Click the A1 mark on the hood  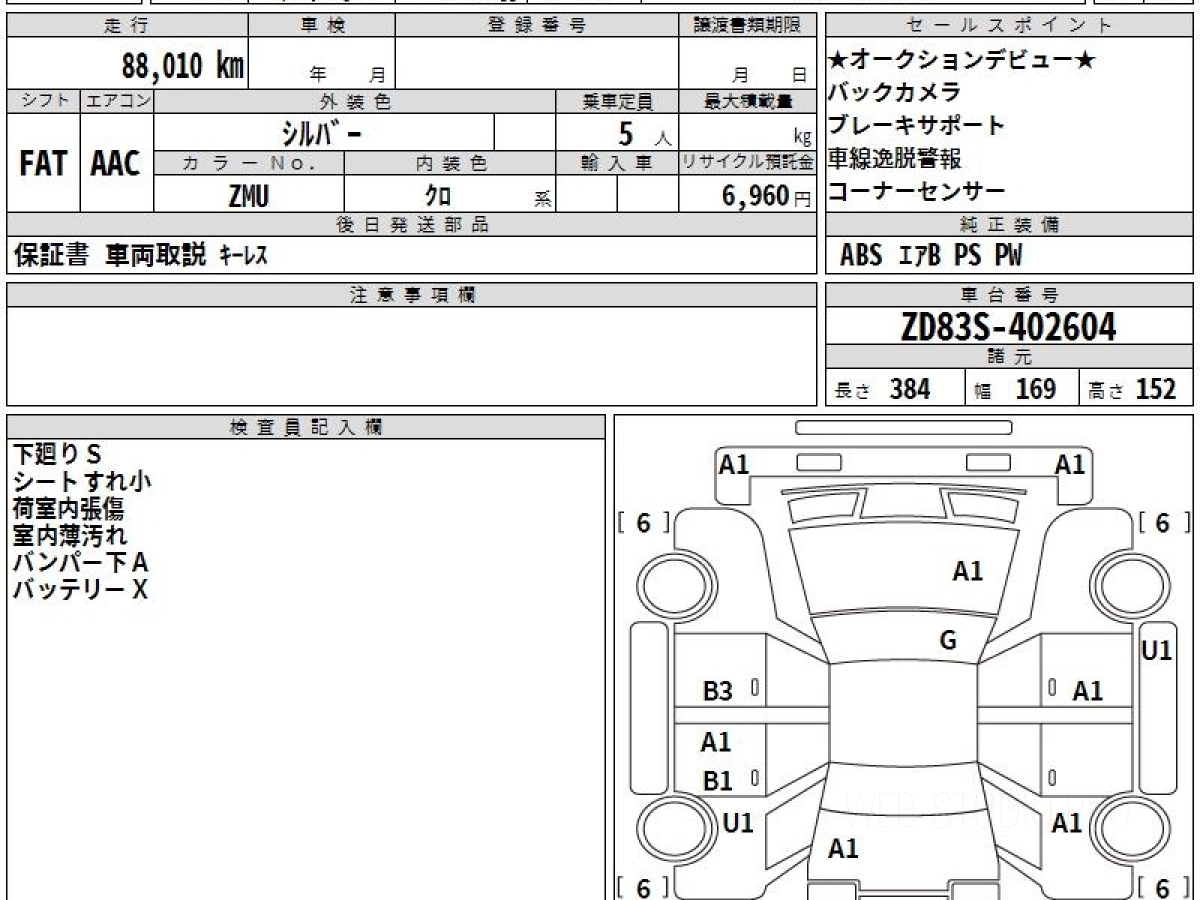pos(967,572)
